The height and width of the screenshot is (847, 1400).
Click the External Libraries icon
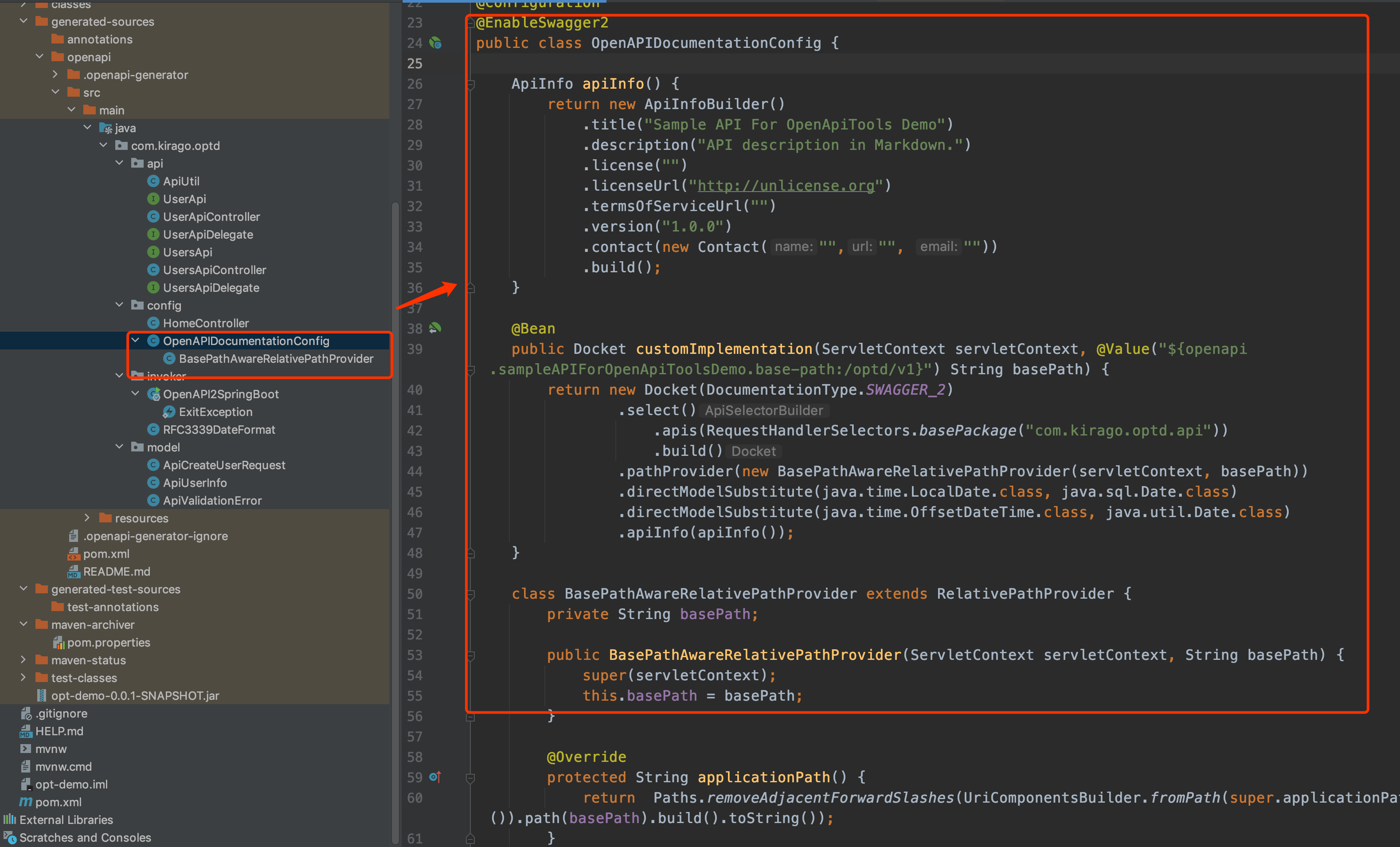pos(10,820)
